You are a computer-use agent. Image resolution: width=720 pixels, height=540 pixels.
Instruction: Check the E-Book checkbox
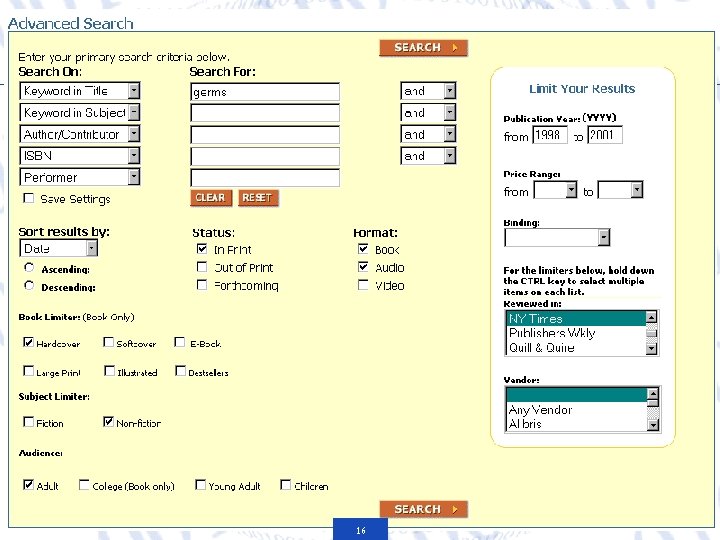click(180, 342)
